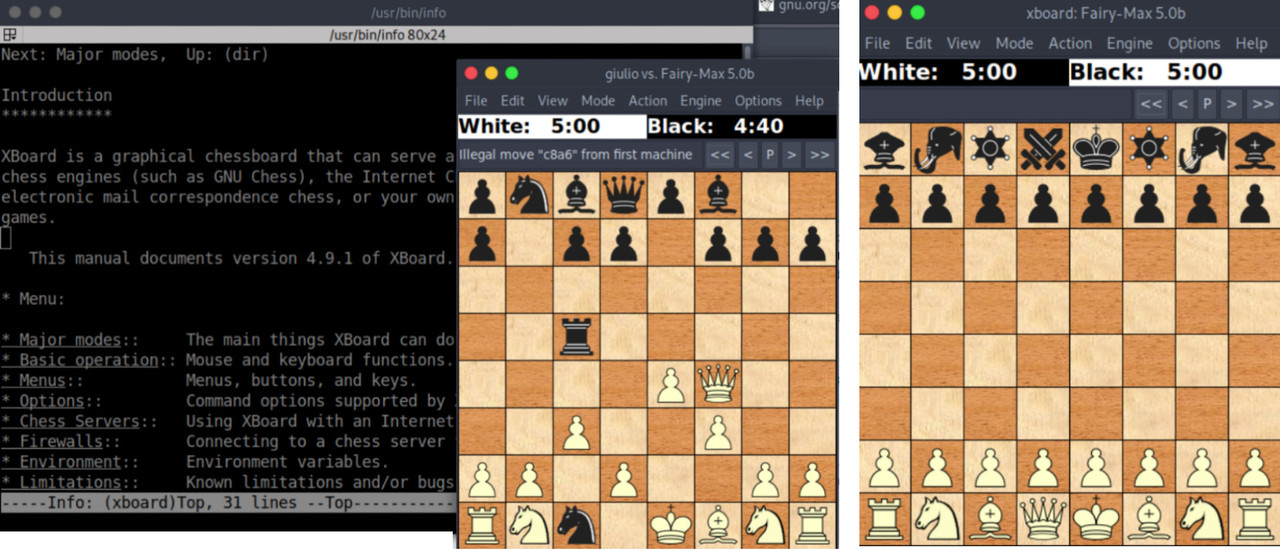
Task: Follow the Firewalls info link
Action: click(x=61, y=441)
